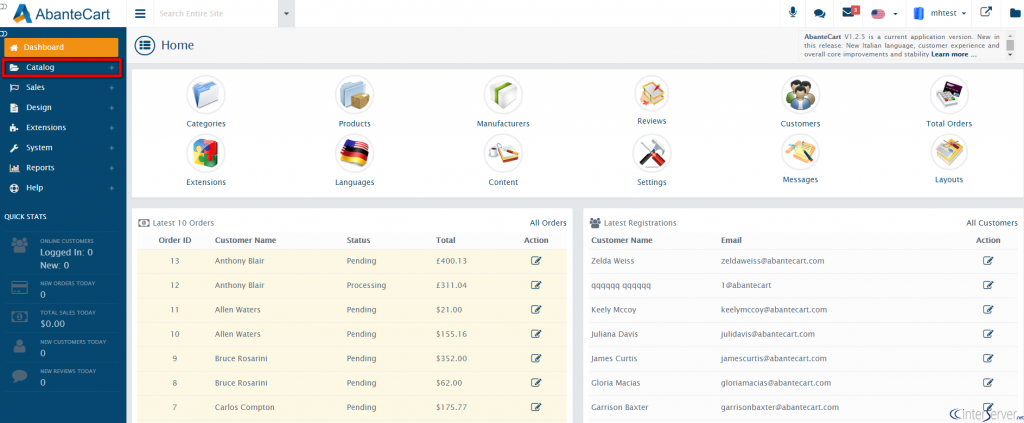Click the Online Customers quick stat
The image size is (1024, 423).
point(63,253)
